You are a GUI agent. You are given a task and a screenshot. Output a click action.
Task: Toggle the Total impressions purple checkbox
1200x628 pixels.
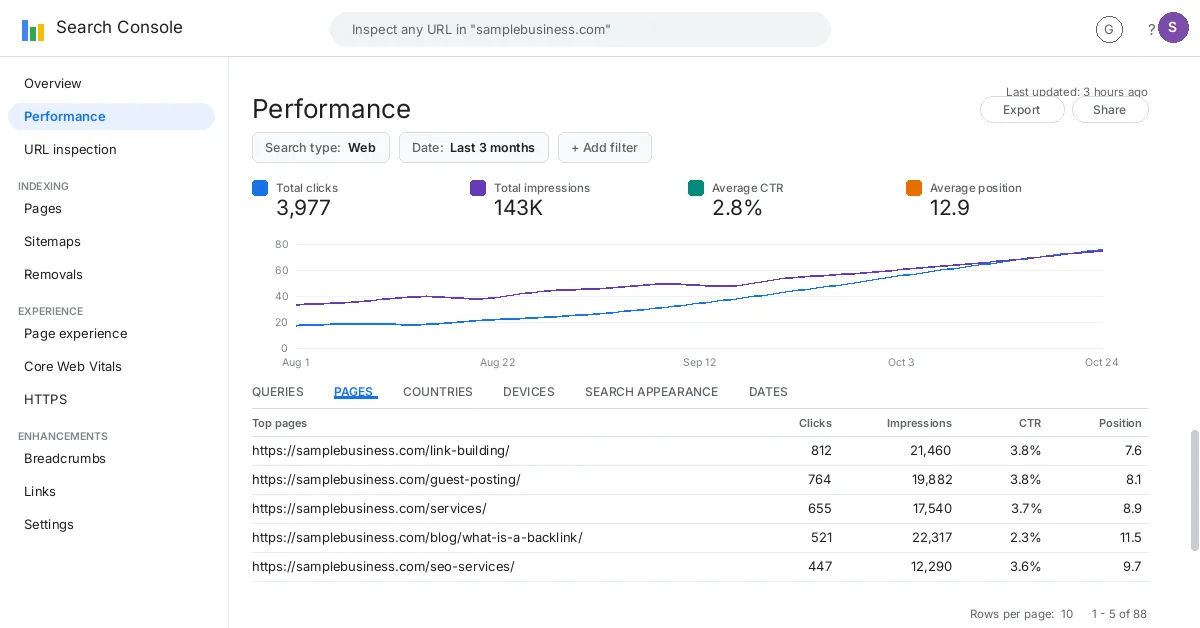[x=478, y=188]
